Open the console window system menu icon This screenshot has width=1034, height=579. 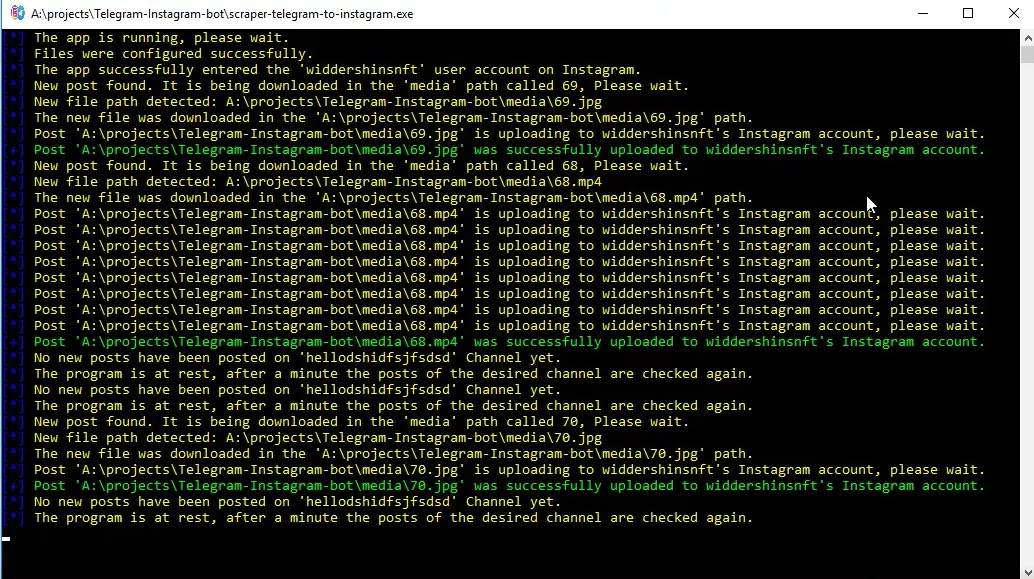(x=17, y=13)
